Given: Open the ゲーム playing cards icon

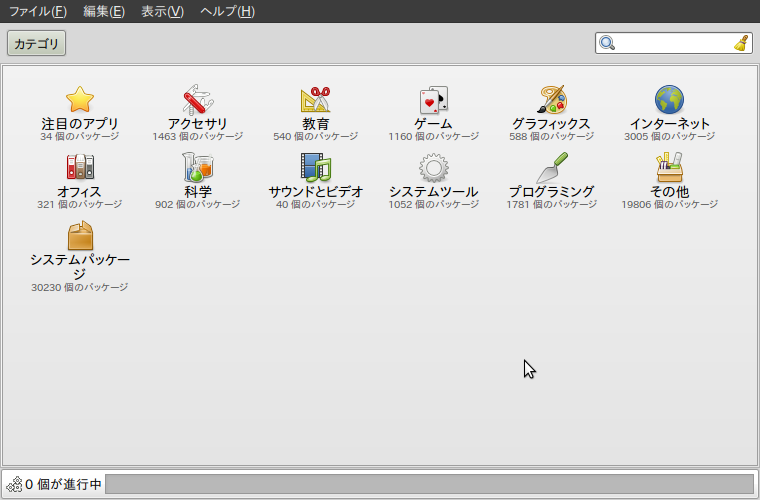Looking at the screenshot, I should (434, 100).
